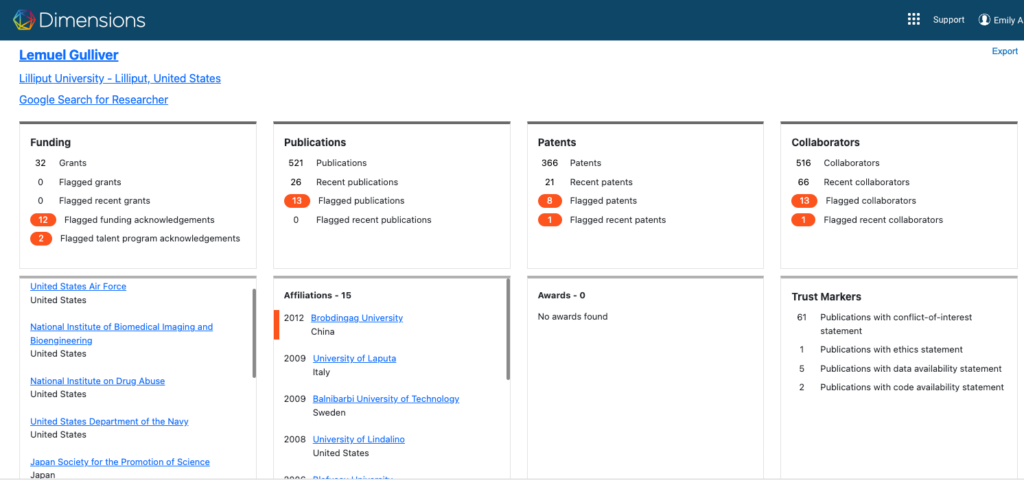The width and height of the screenshot is (1024, 500).
Task: Click the 2 flagged talent program badge
Action: tap(40, 238)
